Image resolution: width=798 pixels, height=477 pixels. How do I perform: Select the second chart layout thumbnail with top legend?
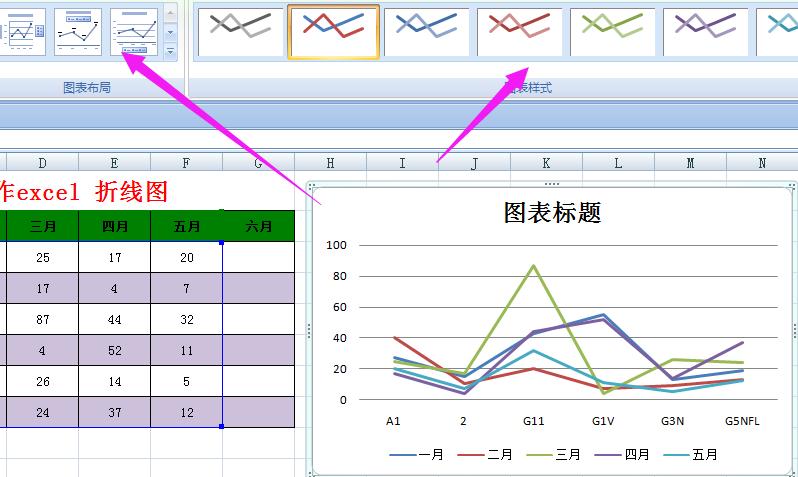point(78,32)
